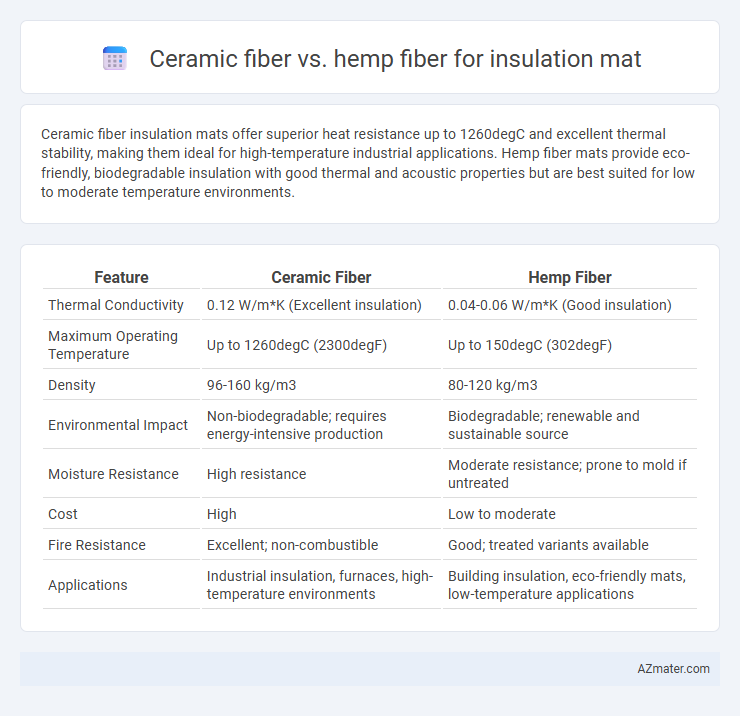Screen dimensions: 740x716
Task: Click the 'Thermal Conductivity' row label
Action: tap(116, 305)
